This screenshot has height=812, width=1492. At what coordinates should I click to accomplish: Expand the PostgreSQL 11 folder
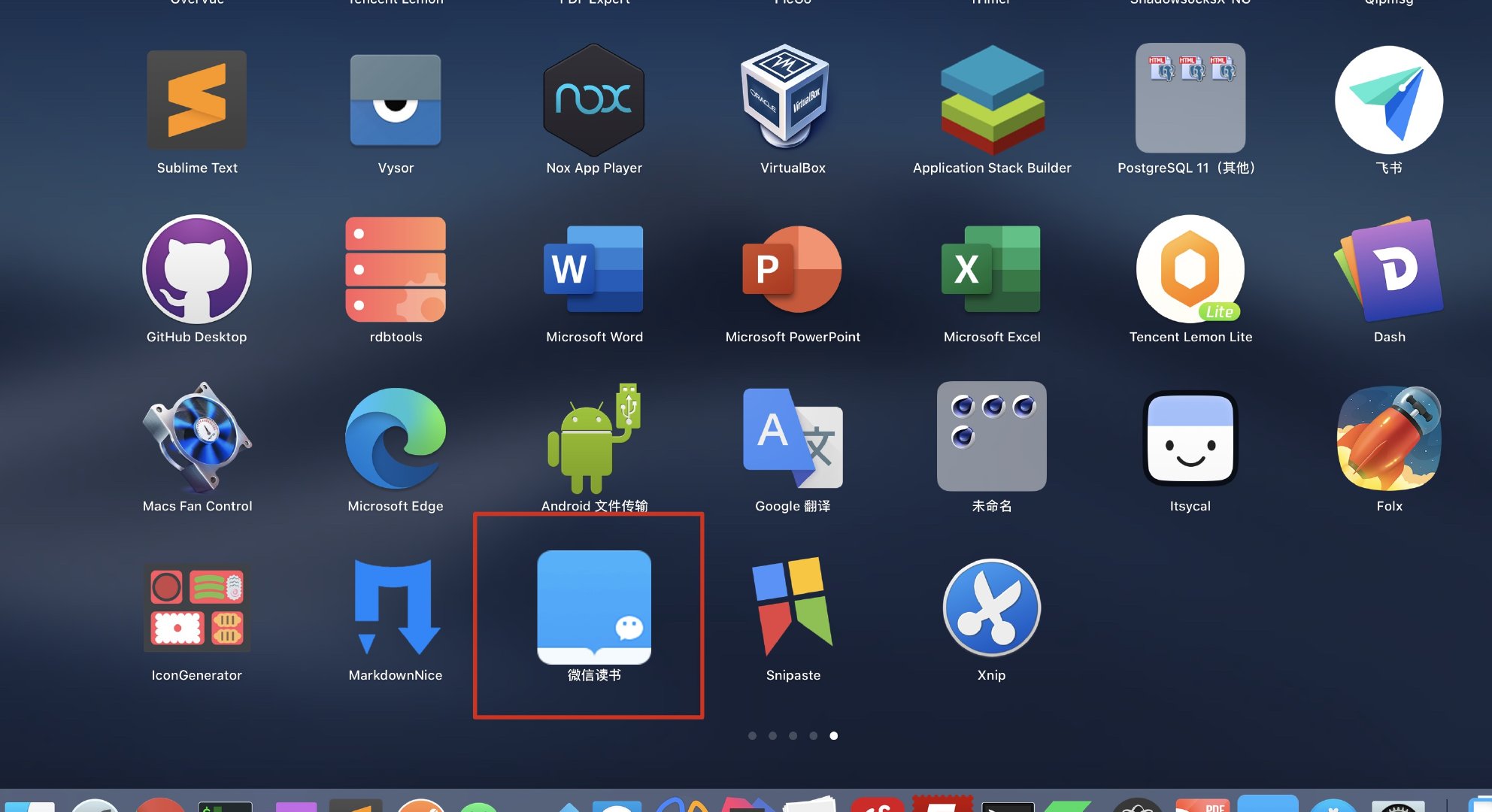[x=1190, y=99]
